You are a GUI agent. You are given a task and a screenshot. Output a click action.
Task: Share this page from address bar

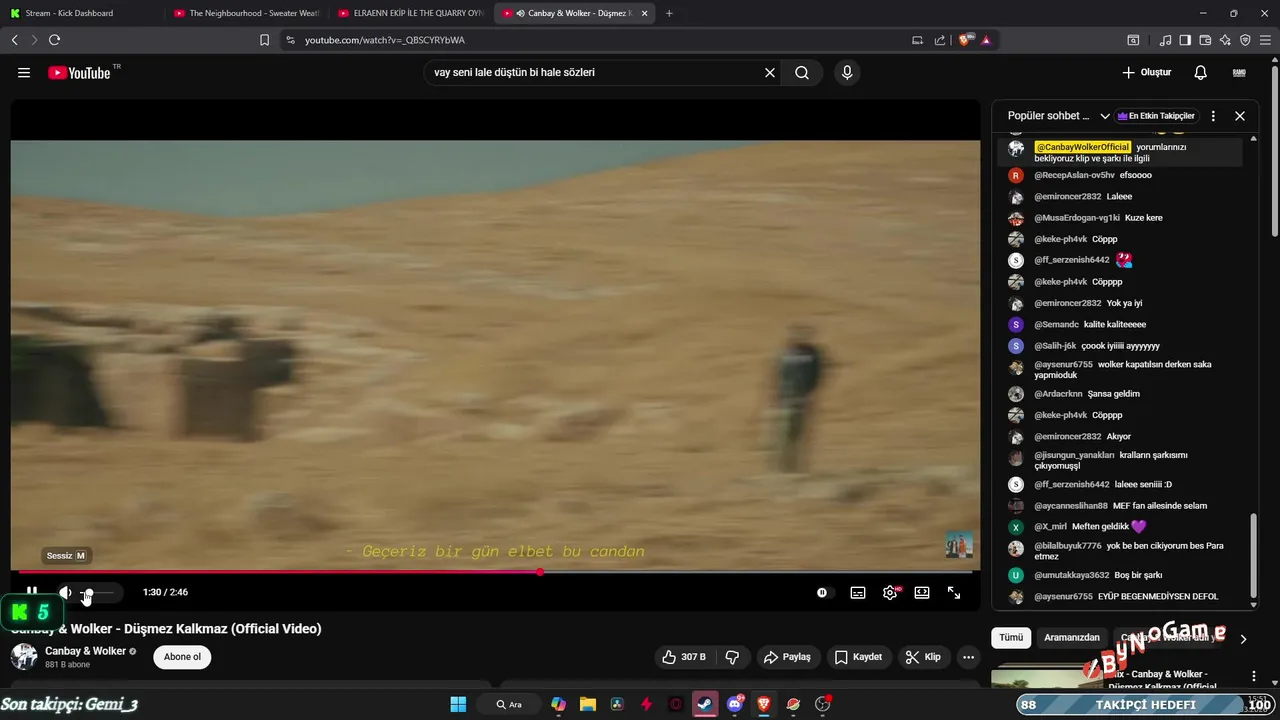[940, 40]
